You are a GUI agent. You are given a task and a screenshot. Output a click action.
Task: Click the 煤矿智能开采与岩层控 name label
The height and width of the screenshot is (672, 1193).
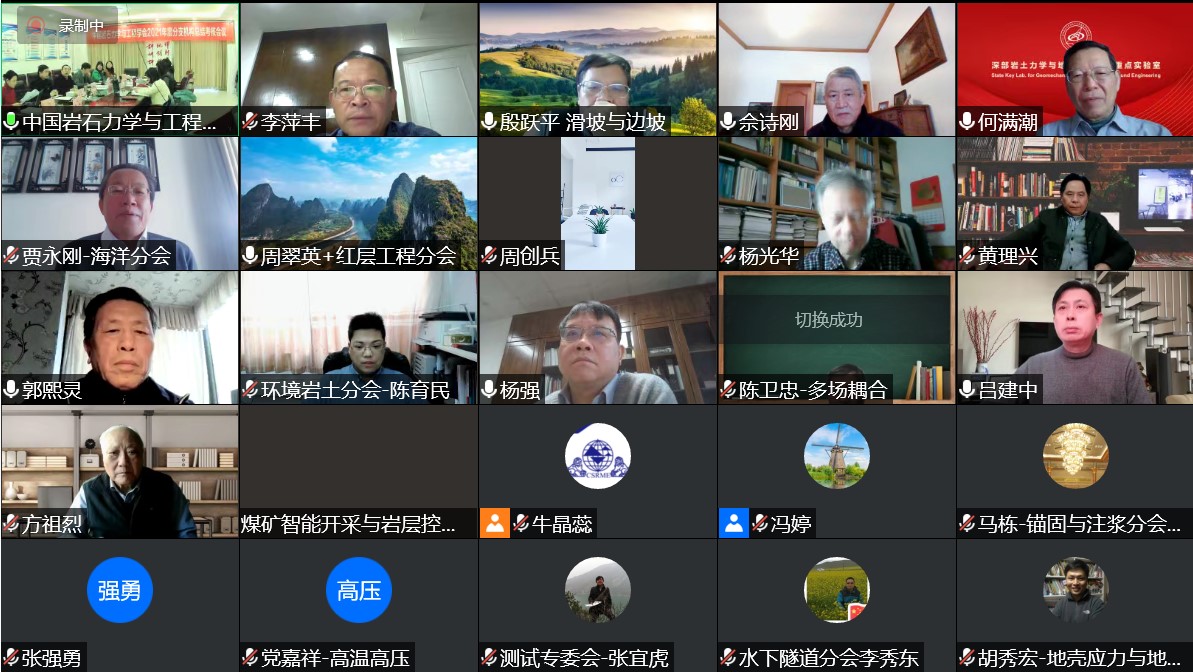(349, 523)
